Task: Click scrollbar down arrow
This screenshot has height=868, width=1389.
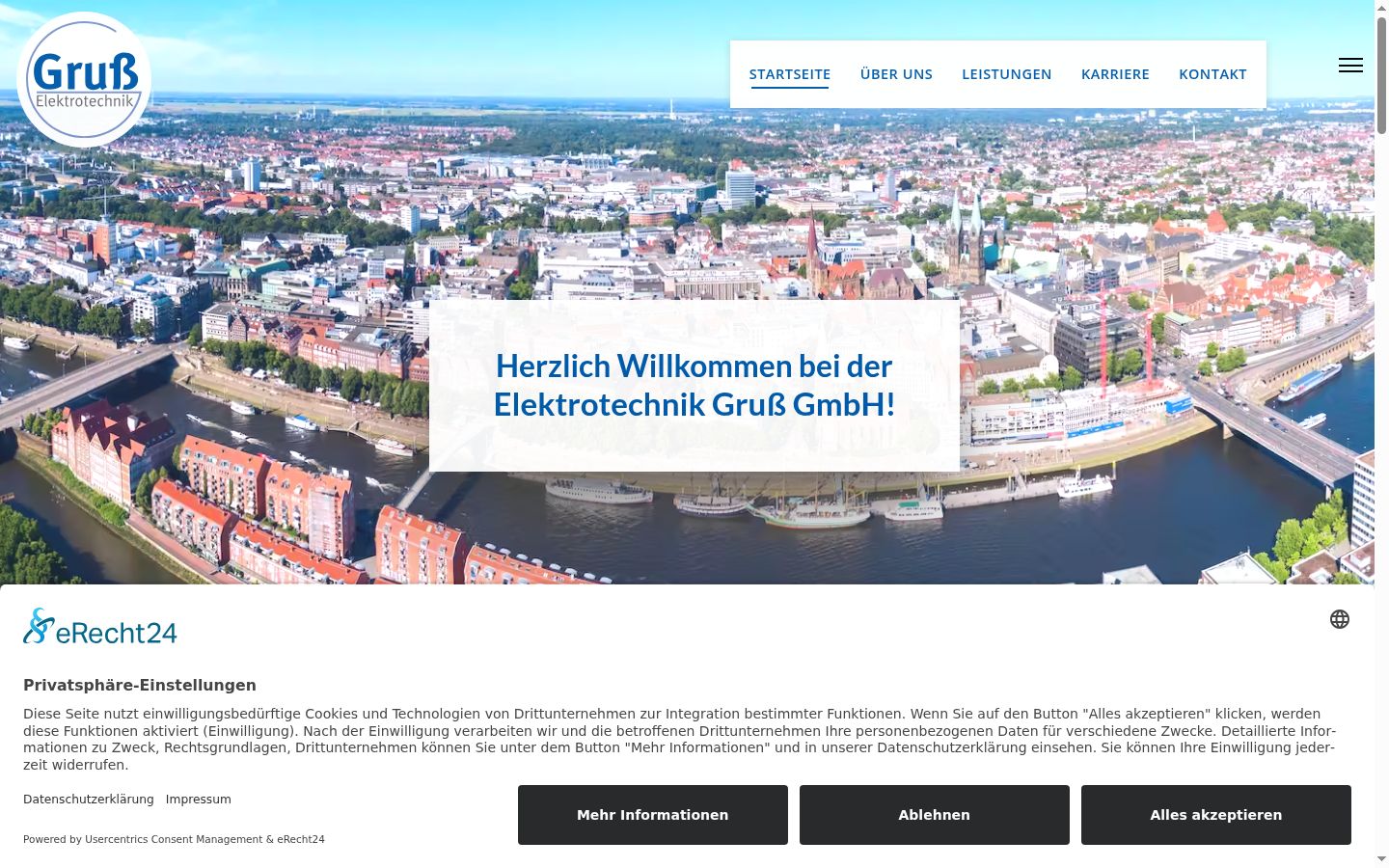Action: pyautogui.click(x=1381, y=859)
